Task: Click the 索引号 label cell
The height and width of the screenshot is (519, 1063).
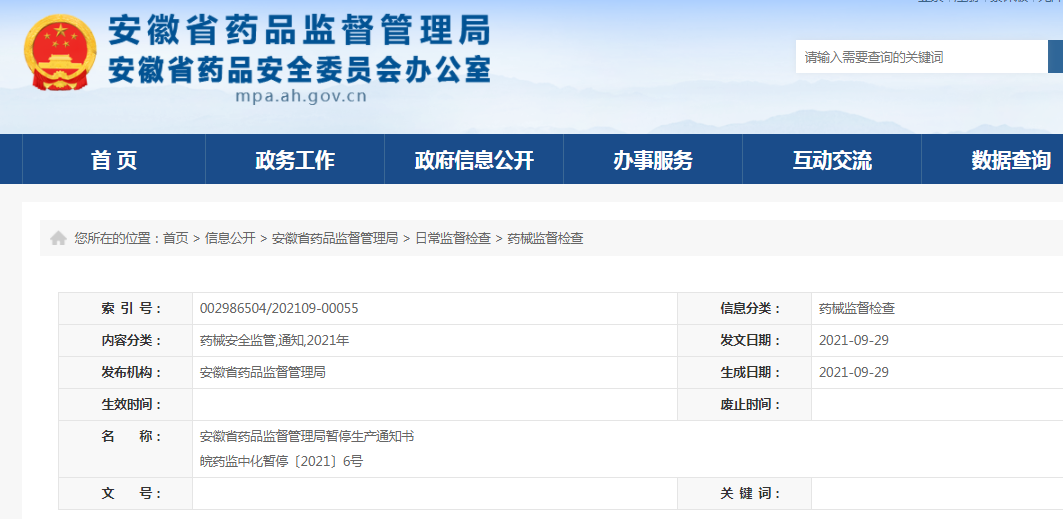Action: pyautogui.click(x=125, y=309)
